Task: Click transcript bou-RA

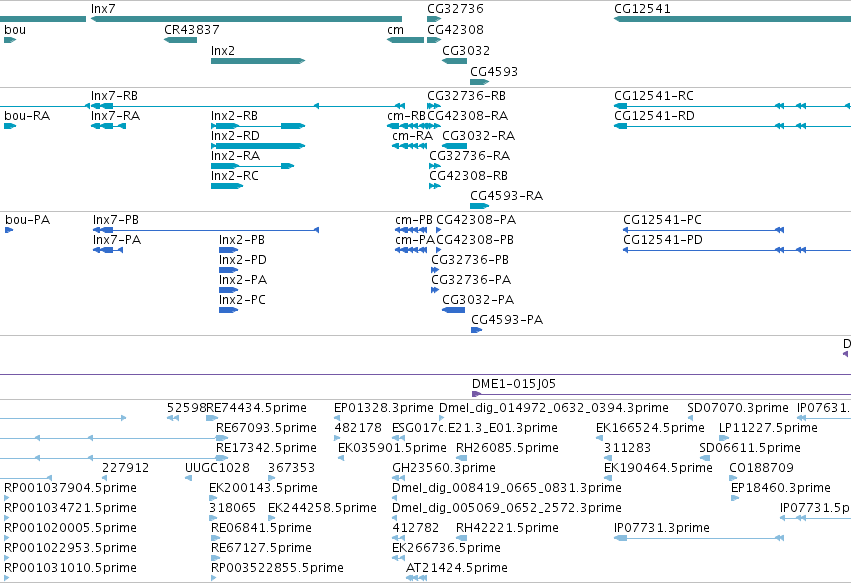Action: point(10,126)
